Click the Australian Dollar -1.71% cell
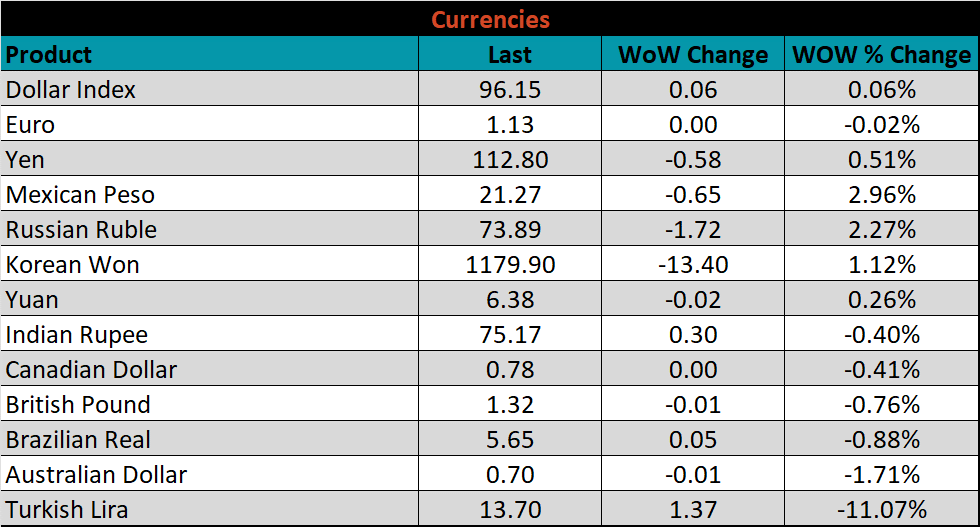Viewport: 980px width, 527px height. point(881,475)
